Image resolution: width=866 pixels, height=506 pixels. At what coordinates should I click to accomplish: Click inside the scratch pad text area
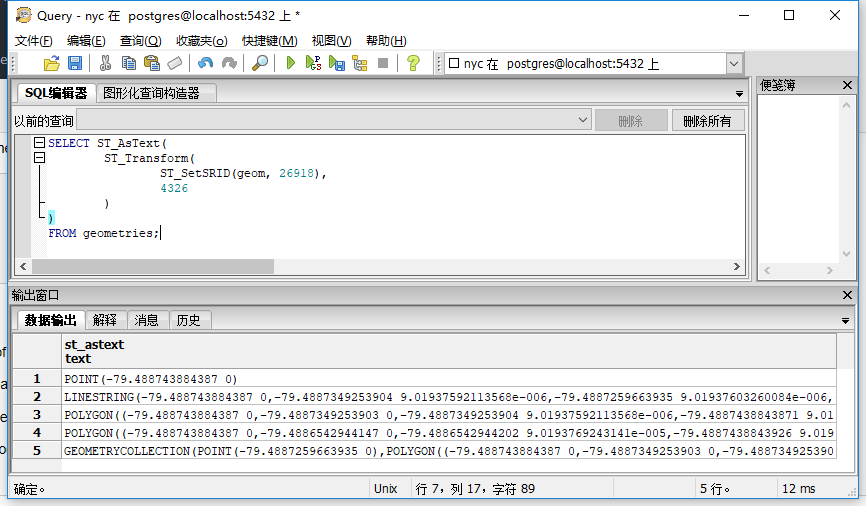click(x=799, y=179)
